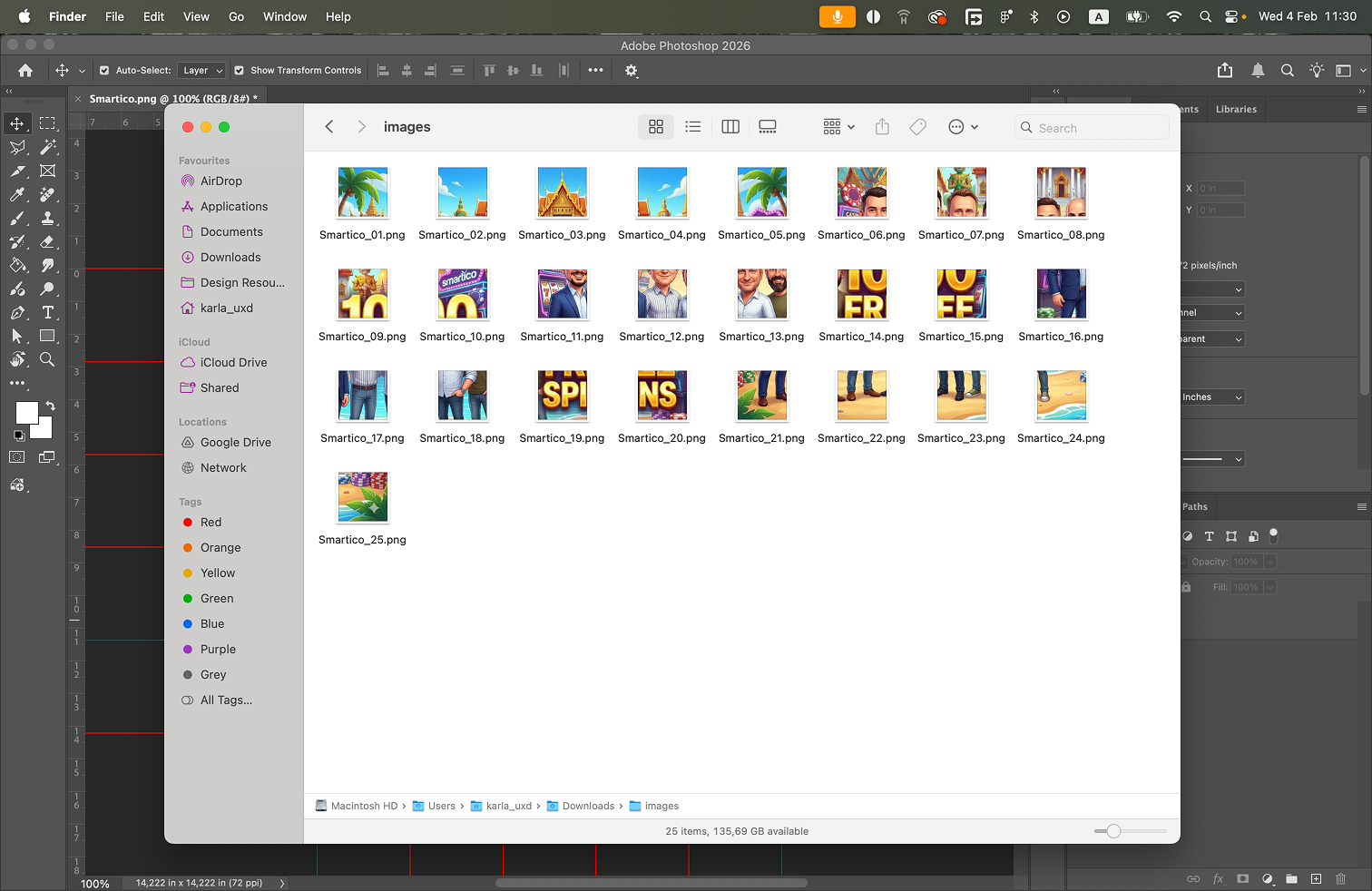
Task: Select the Type tool in Photoshop toolbar
Action: [x=48, y=312]
